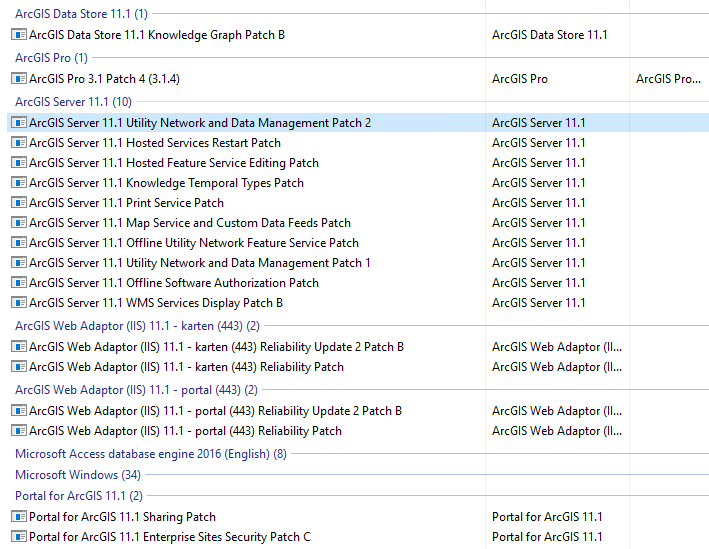Click icon of Hosted Feature Service Editing Patch
The height and width of the screenshot is (549, 709).
(x=19, y=162)
